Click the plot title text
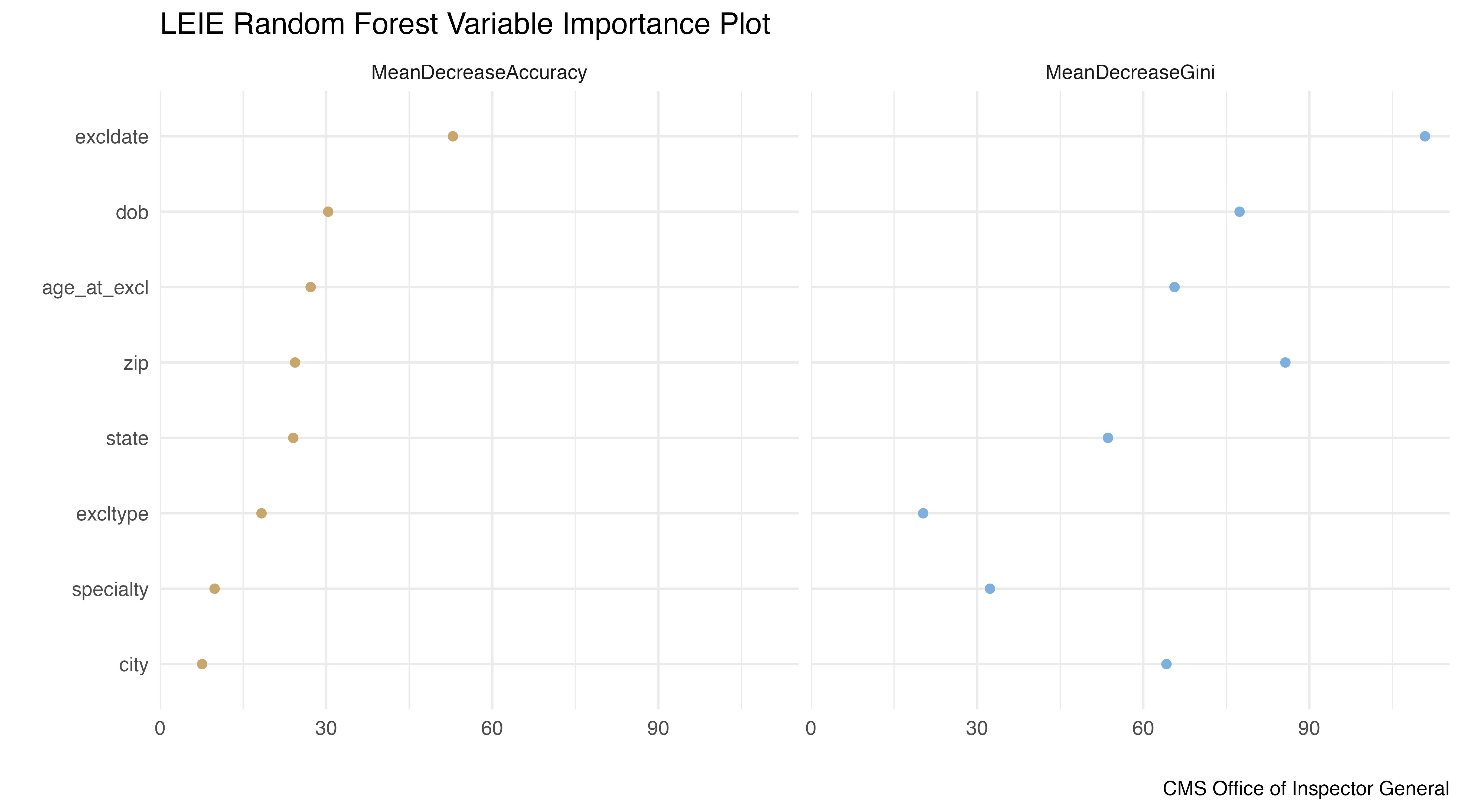The width and height of the screenshot is (1462, 812). click(x=465, y=24)
